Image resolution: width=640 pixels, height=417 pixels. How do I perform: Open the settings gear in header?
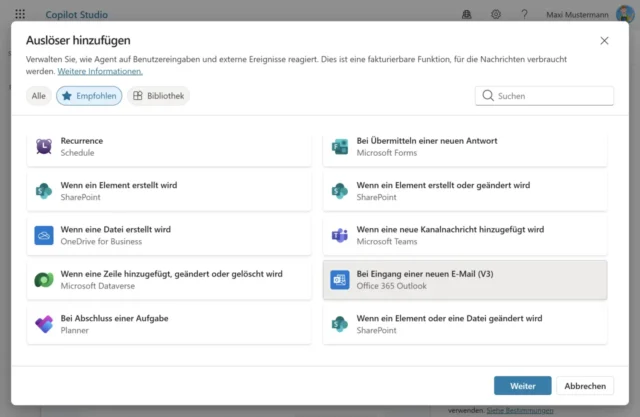496,15
